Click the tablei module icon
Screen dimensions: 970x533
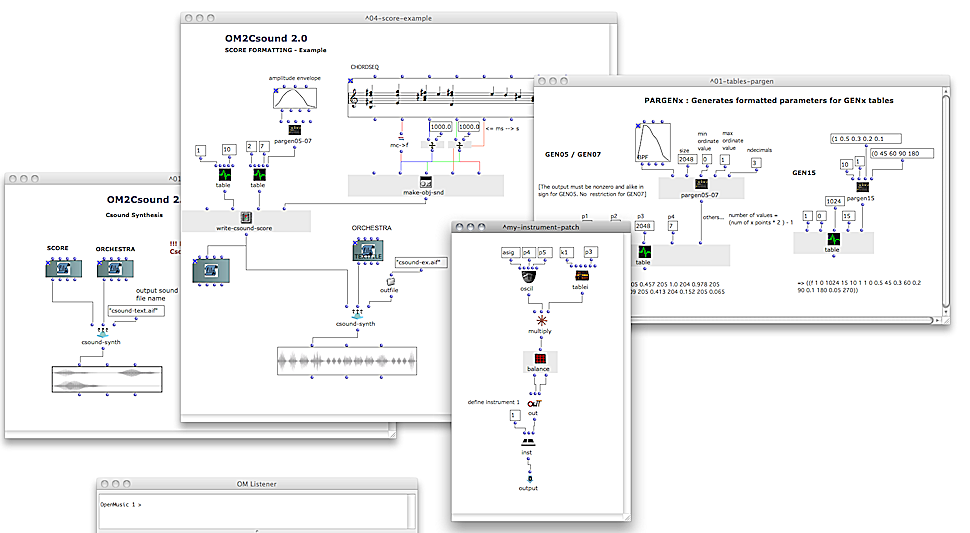click(x=581, y=274)
